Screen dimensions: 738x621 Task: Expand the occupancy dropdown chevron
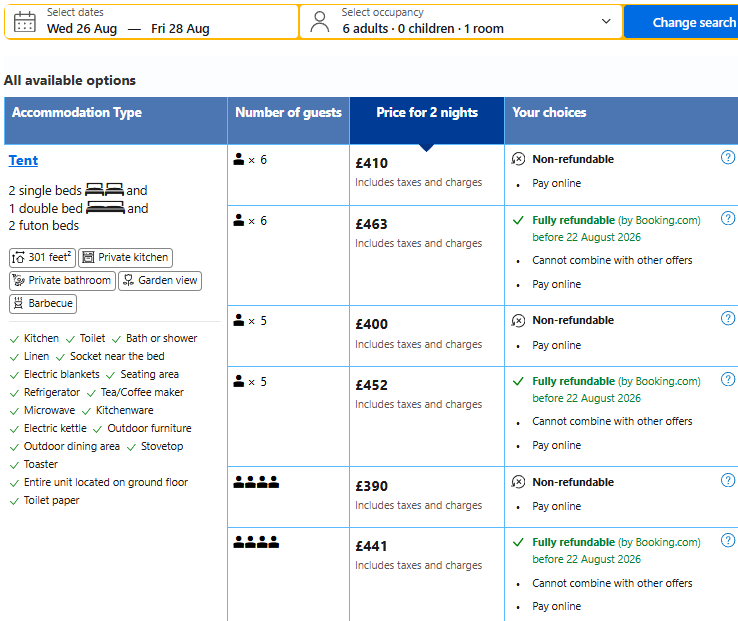pyautogui.click(x=606, y=22)
